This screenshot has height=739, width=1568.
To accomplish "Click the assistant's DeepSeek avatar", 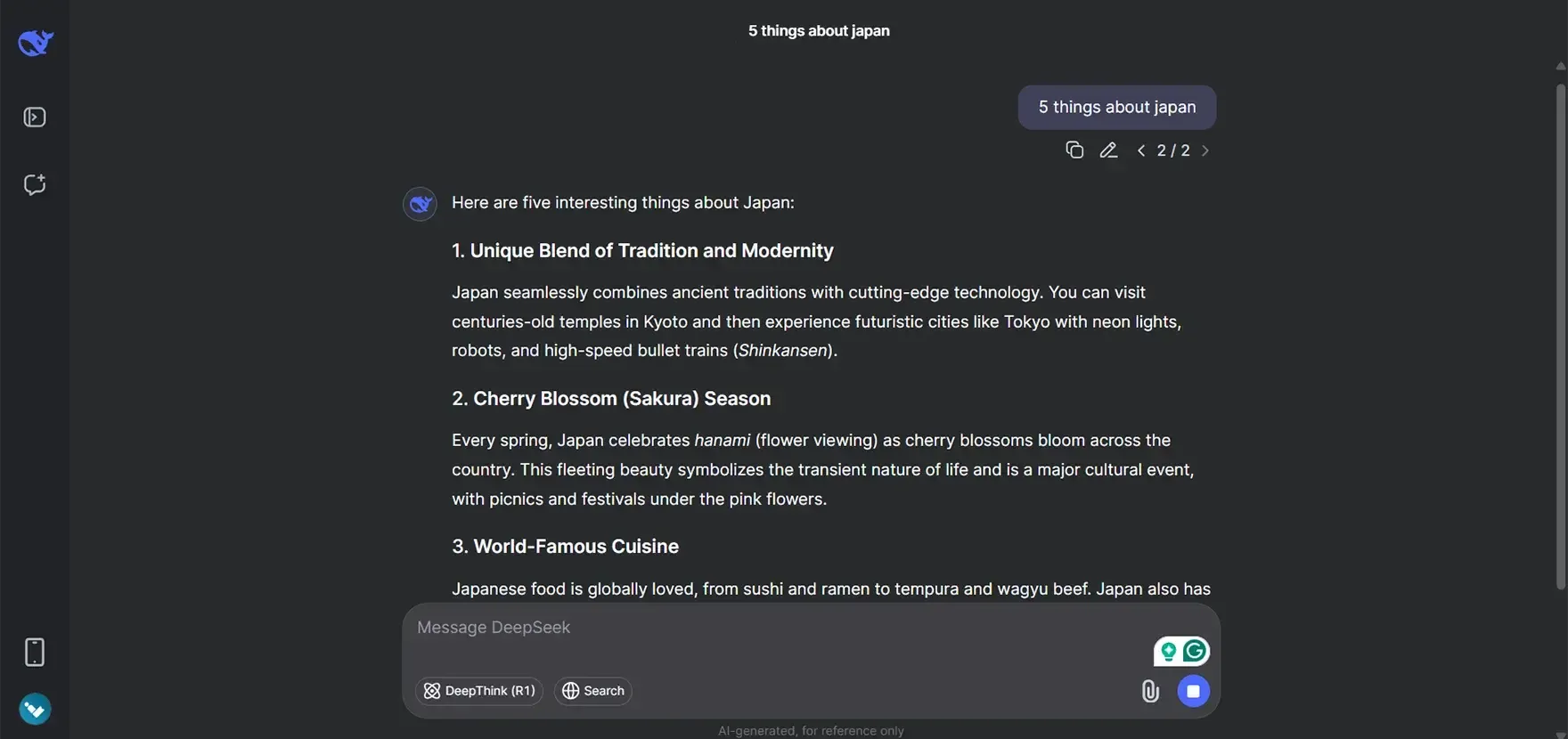I will point(420,204).
